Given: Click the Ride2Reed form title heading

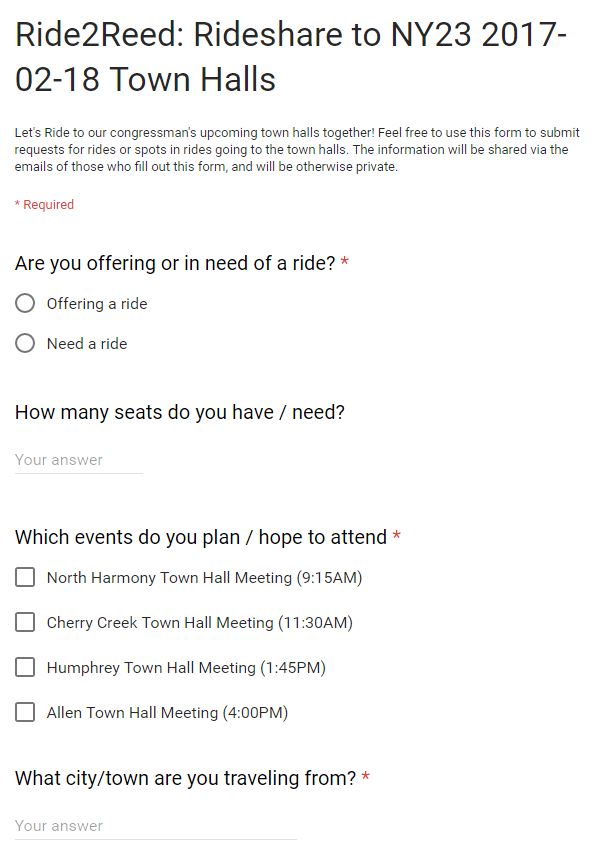Looking at the screenshot, I should (291, 57).
